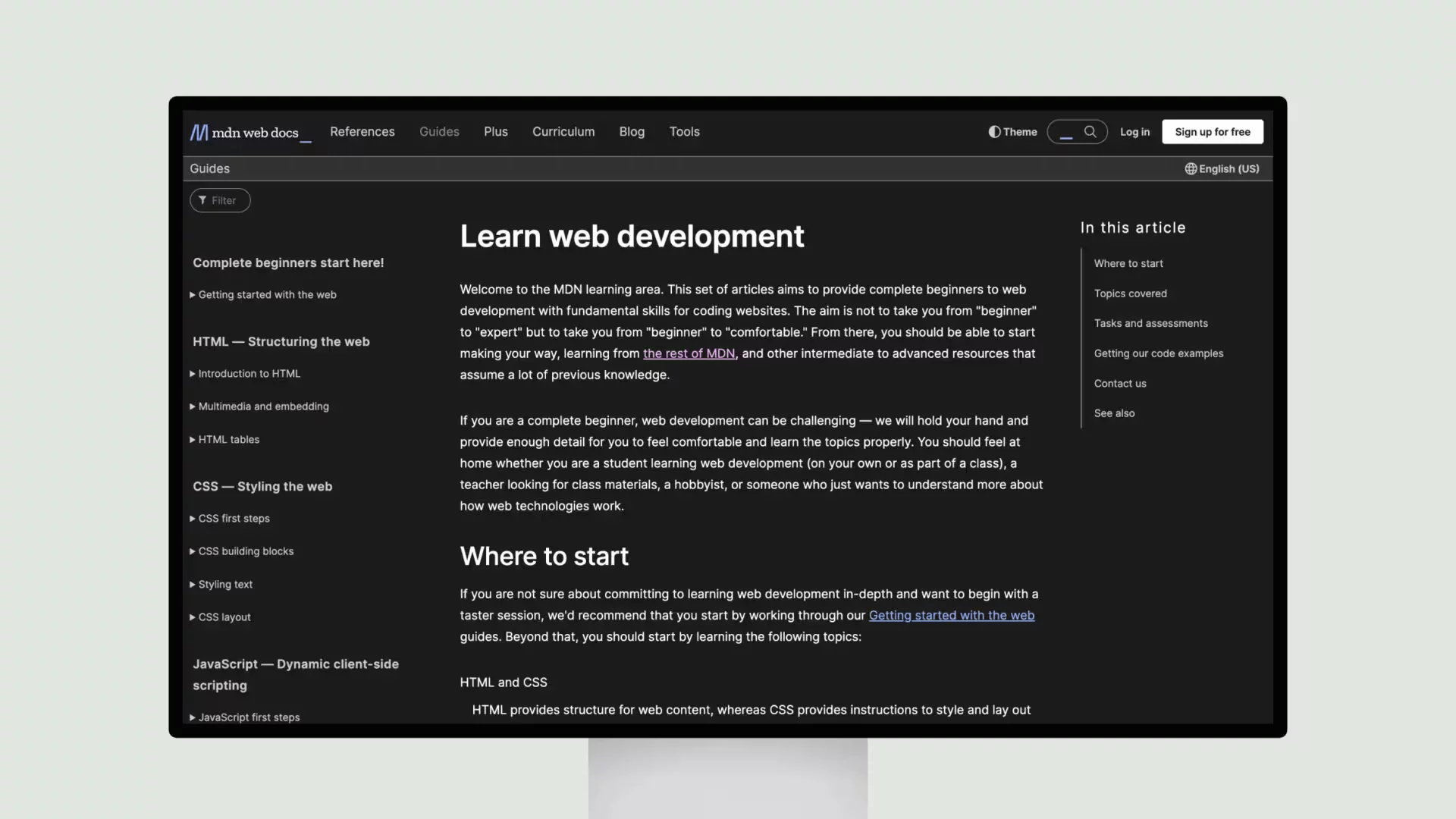Click the Getting started with the web link
The image size is (1456, 819).
[x=267, y=295]
